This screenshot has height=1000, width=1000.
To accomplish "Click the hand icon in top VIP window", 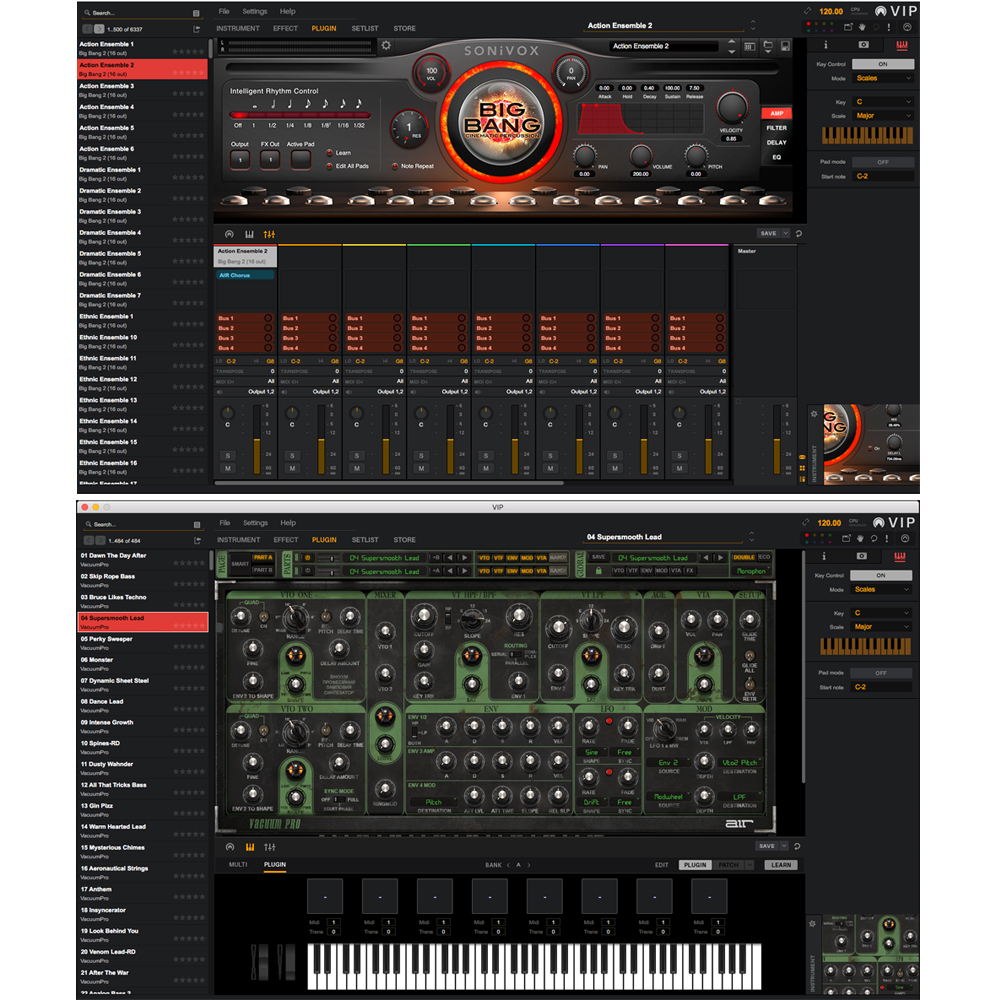I will (x=862, y=27).
